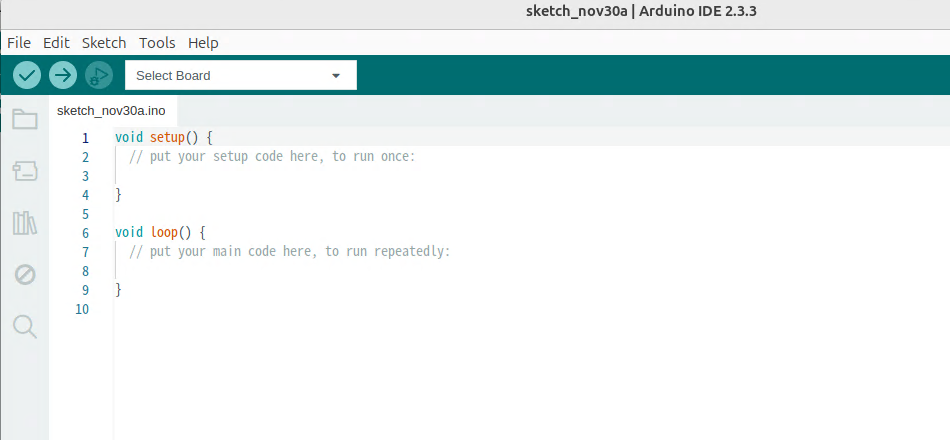Open the Library Manager books icon
Viewport: 950px width, 440px height.
[25, 223]
